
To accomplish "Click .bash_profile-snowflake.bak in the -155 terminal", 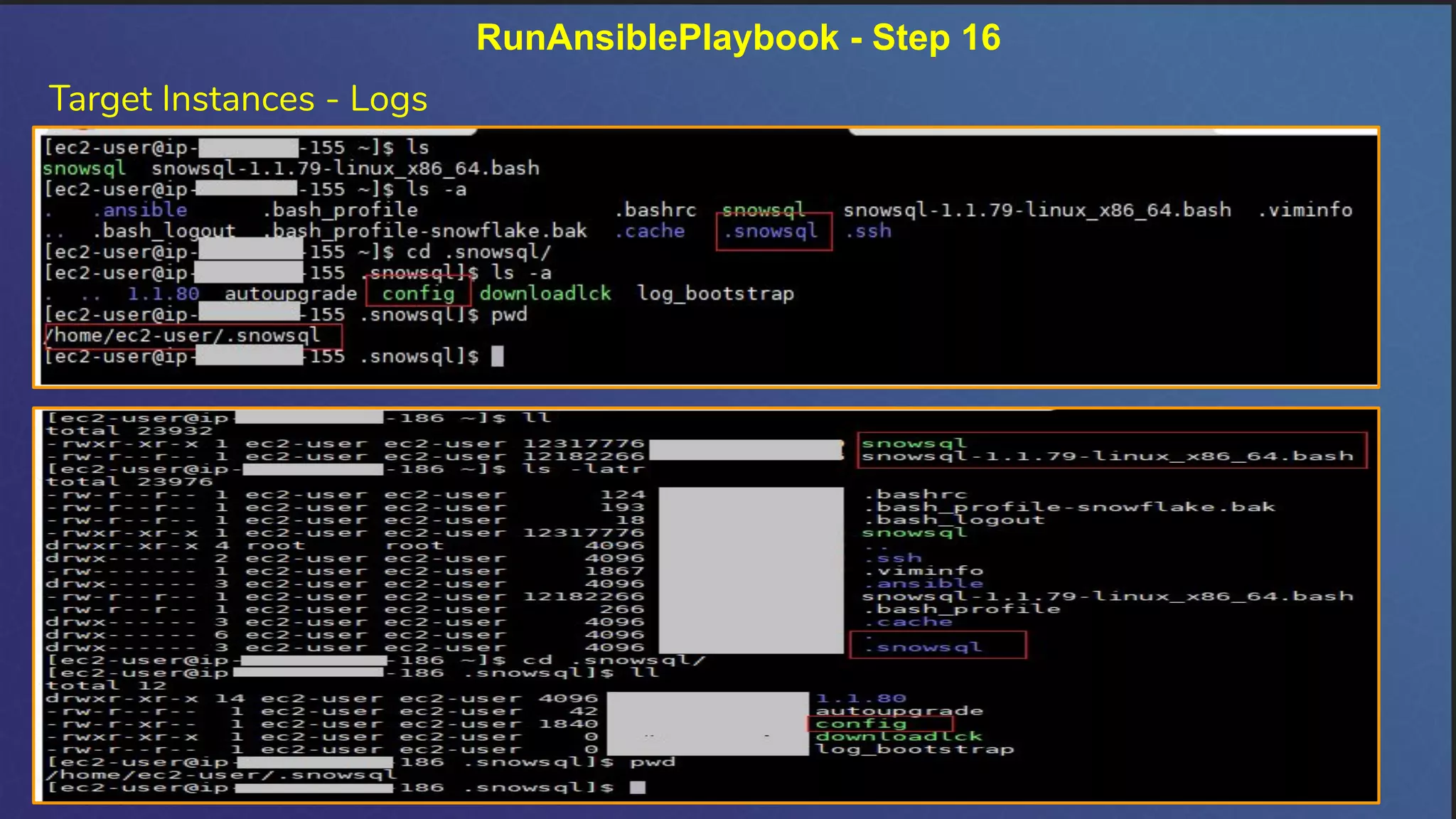I will (x=424, y=231).
